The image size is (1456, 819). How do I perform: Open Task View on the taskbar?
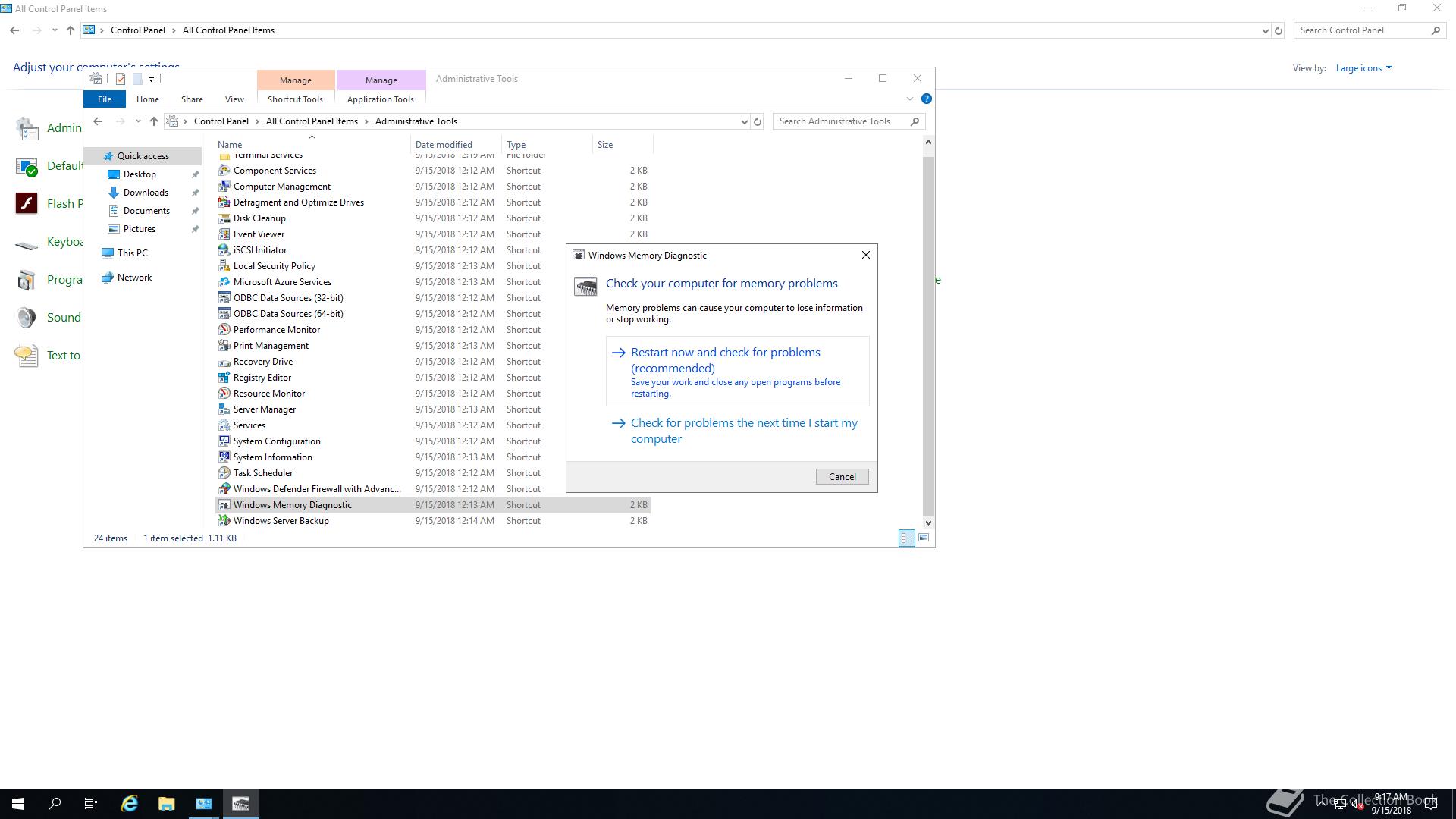(91, 804)
